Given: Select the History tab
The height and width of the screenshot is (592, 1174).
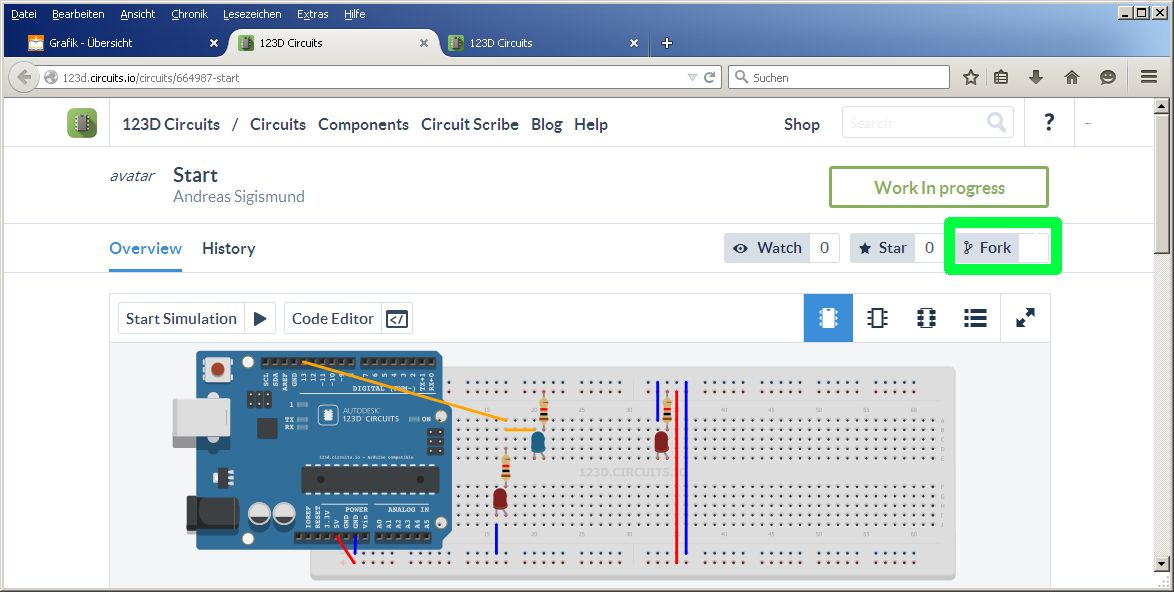Looking at the screenshot, I should click(x=228, y=248).
